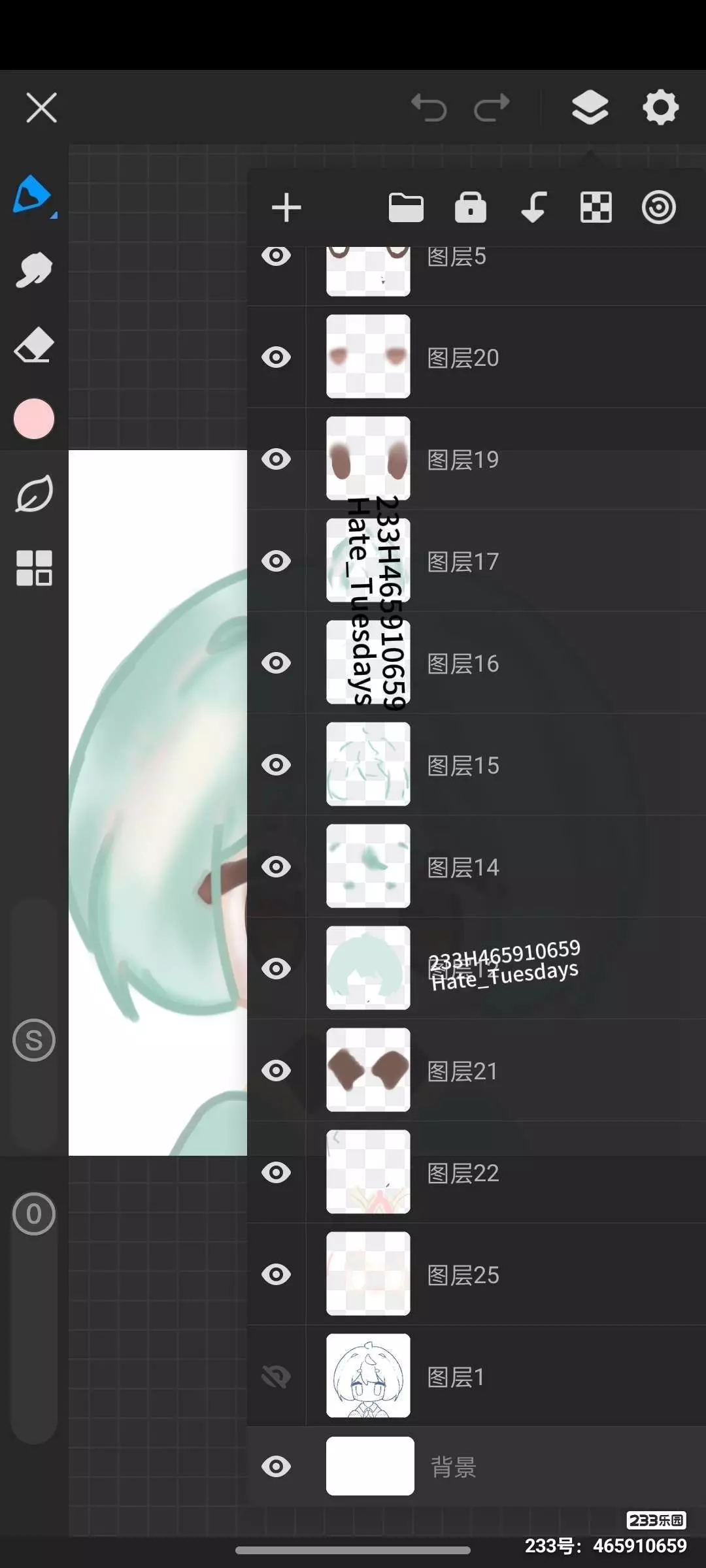Viewport: 706px width, 1568px height.
Task: Open the settings gear
Action: click(660, 108)
